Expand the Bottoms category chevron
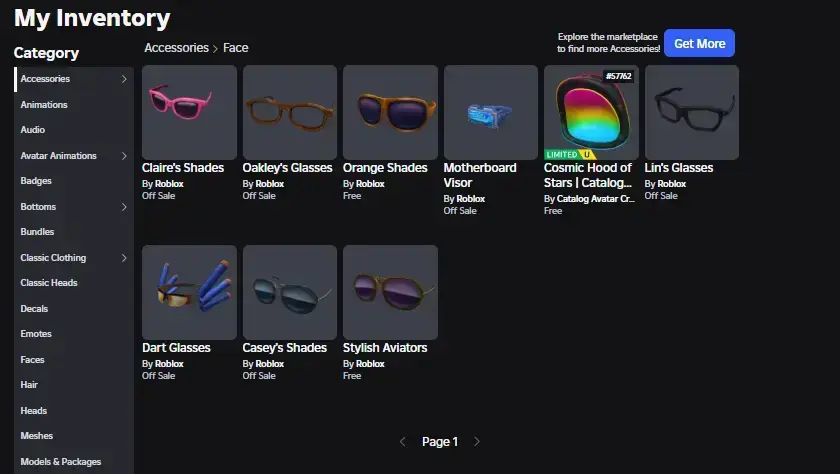Image resolution: width=840 pixels, height=474 pixels. pyautogui.click(x=124, y=207)
